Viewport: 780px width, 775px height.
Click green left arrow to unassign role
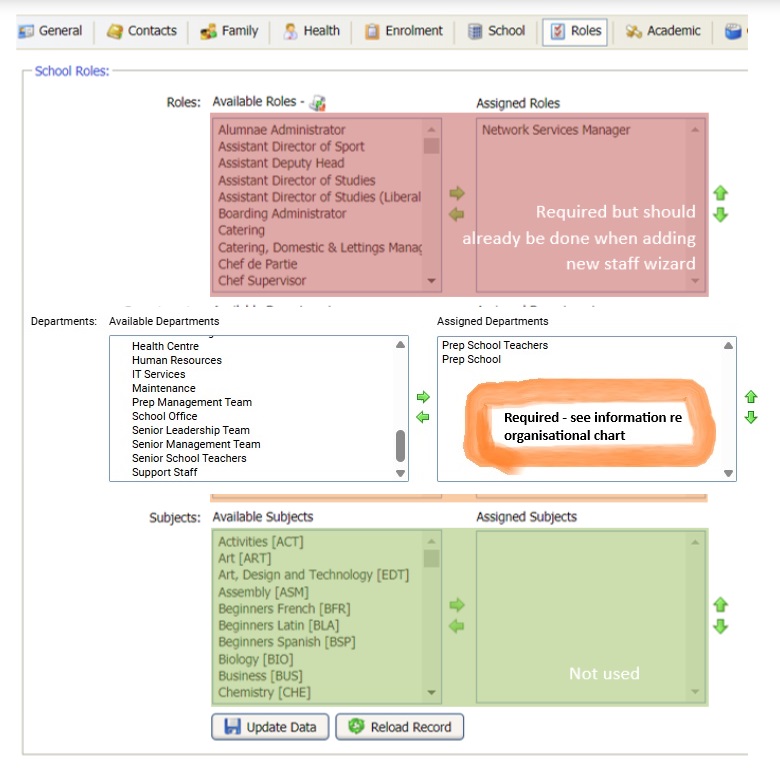(x=456, y=214)
